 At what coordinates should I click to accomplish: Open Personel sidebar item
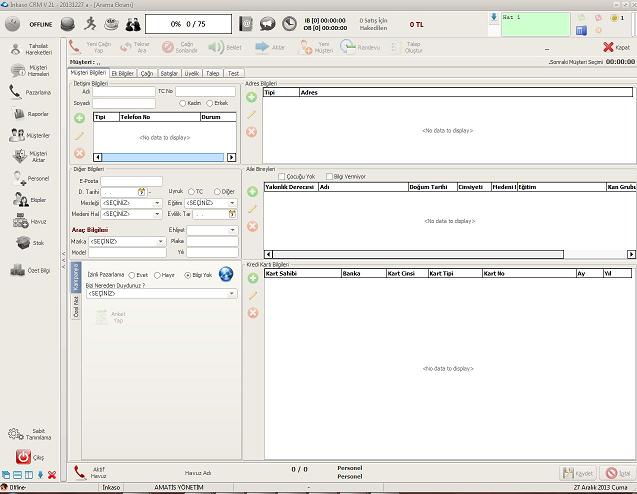pyautogui.click(x=31, y=178)
